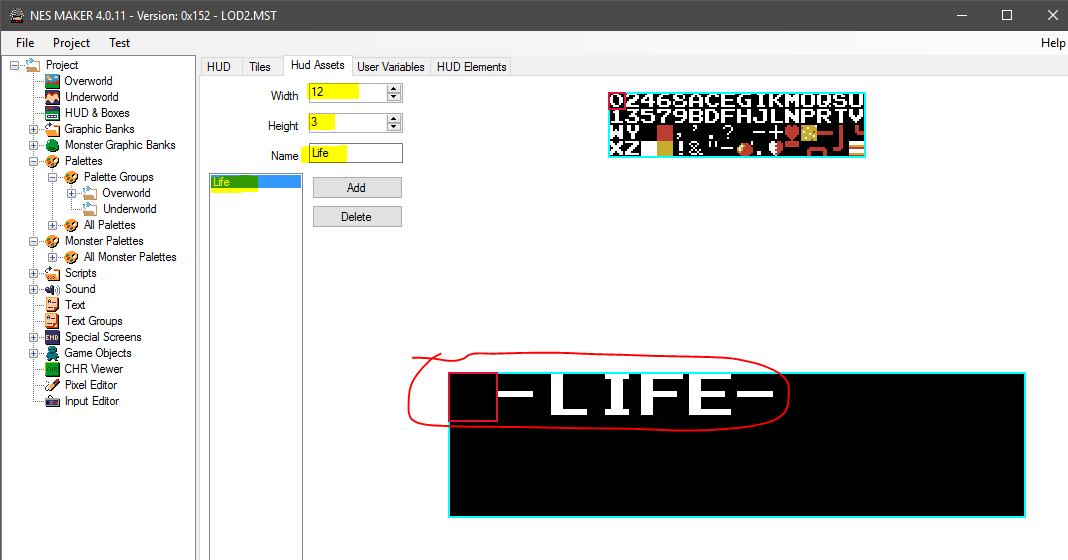Click the Text Groups icon

(52, 321)
